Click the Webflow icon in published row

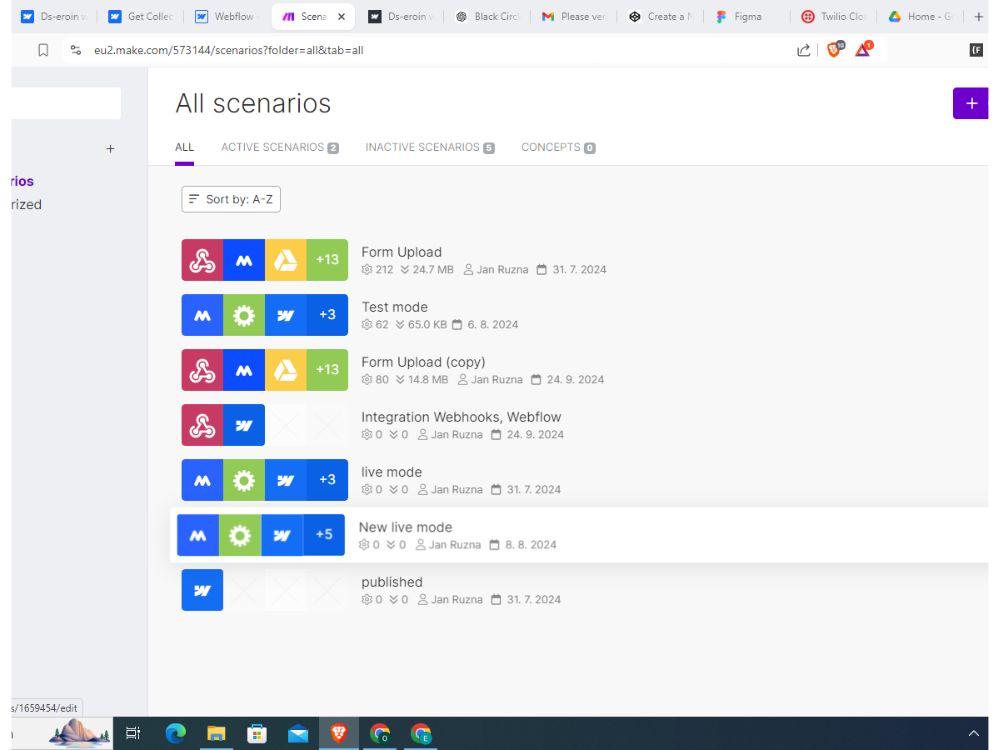click(202, 590)
